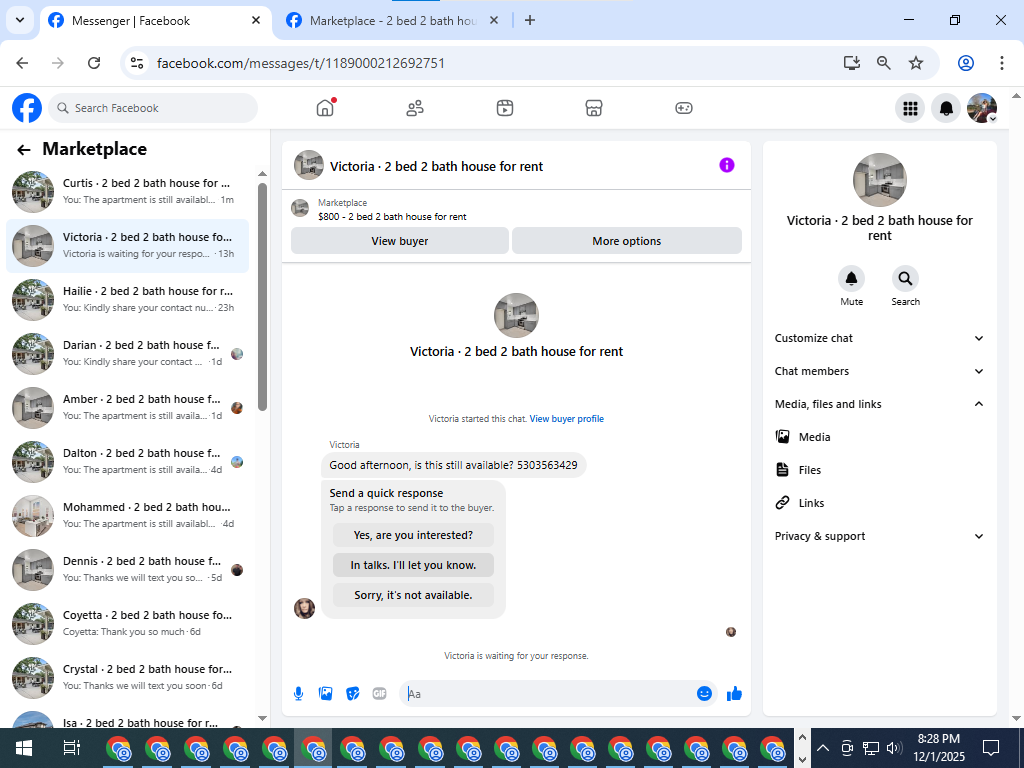Open the Crystal conversation
The image size is (1024, 768).
point(127,678)
